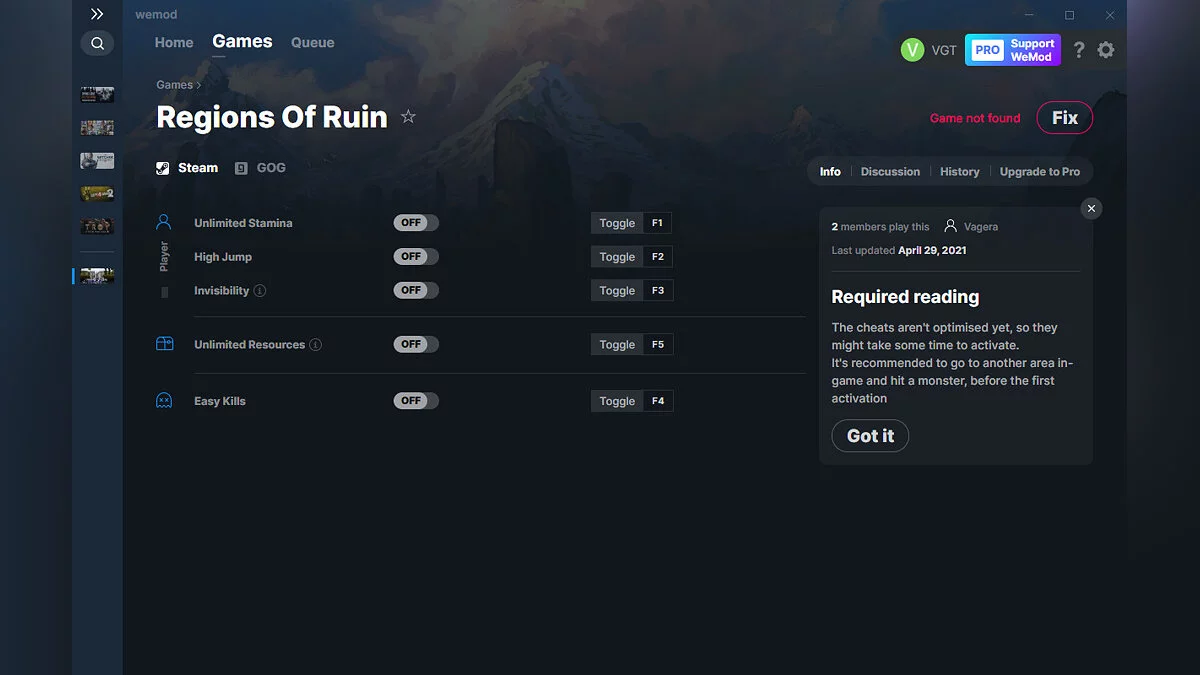Change the F5 hotkey binding
This screenshot has height=675, width=1200.
658,345
